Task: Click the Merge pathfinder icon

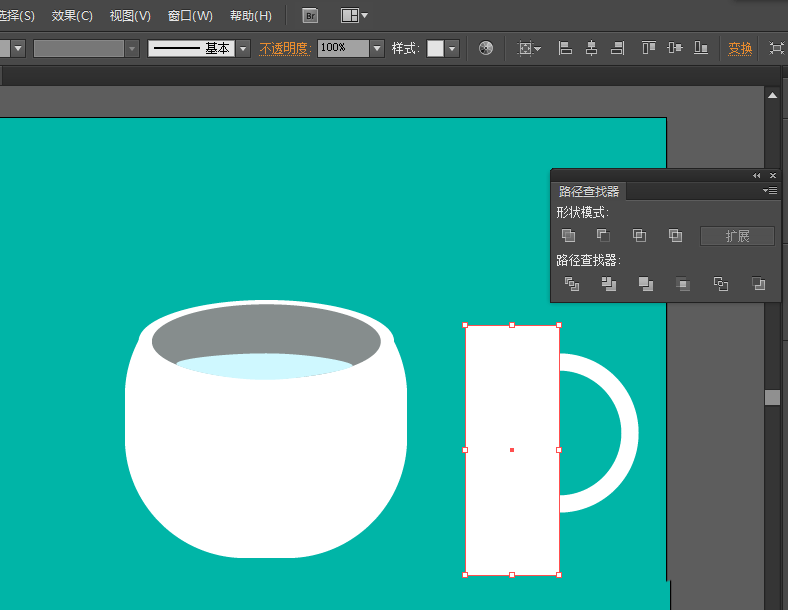Action: [646, 284]
